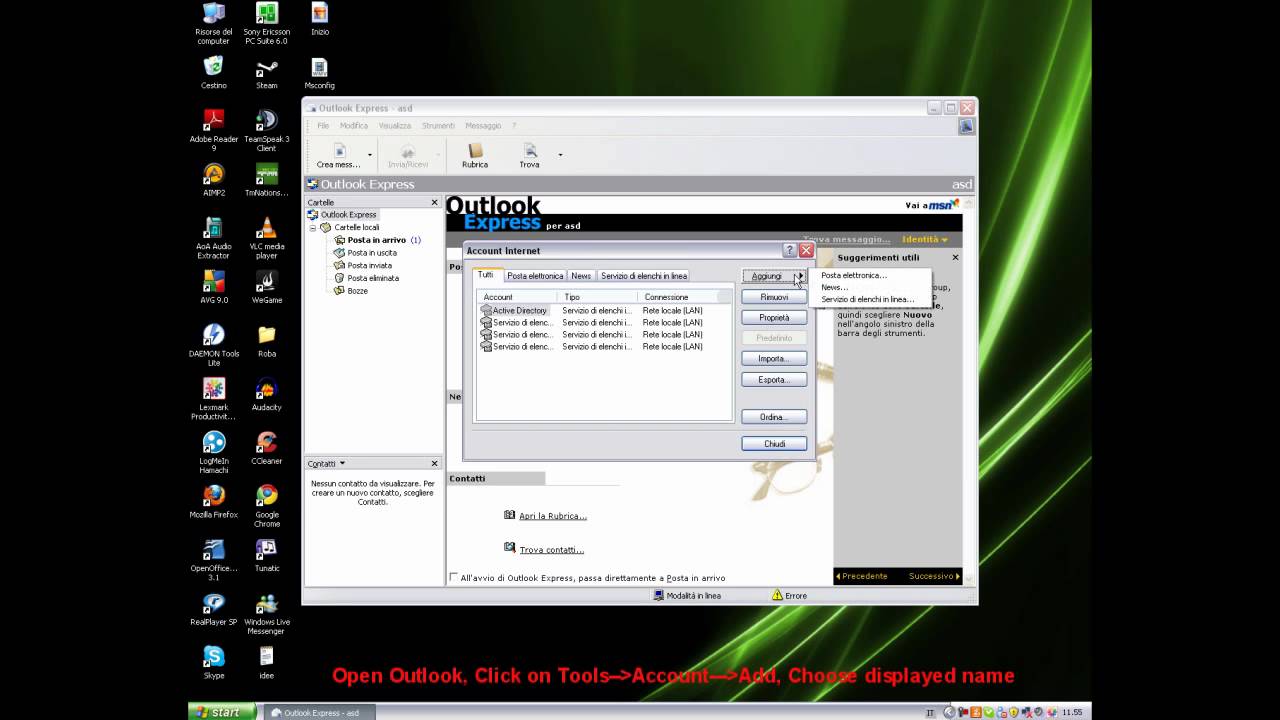Screen dimensions: 1280x720
Task: Collapse the Cartelle locali tree node
Action: [313, 227]
